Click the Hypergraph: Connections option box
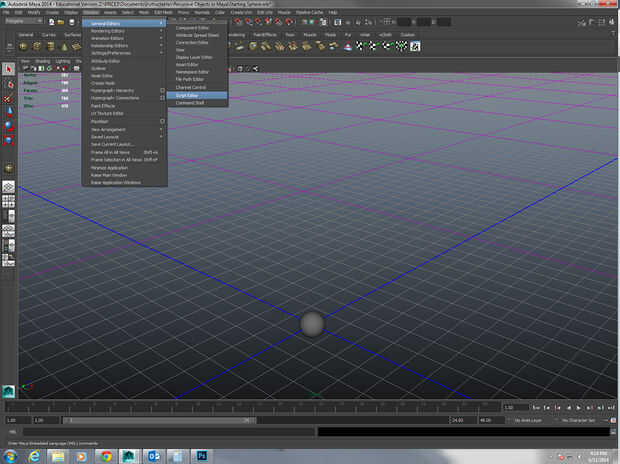The height and width of the screenshot is (464, 620). pos(162,97)
